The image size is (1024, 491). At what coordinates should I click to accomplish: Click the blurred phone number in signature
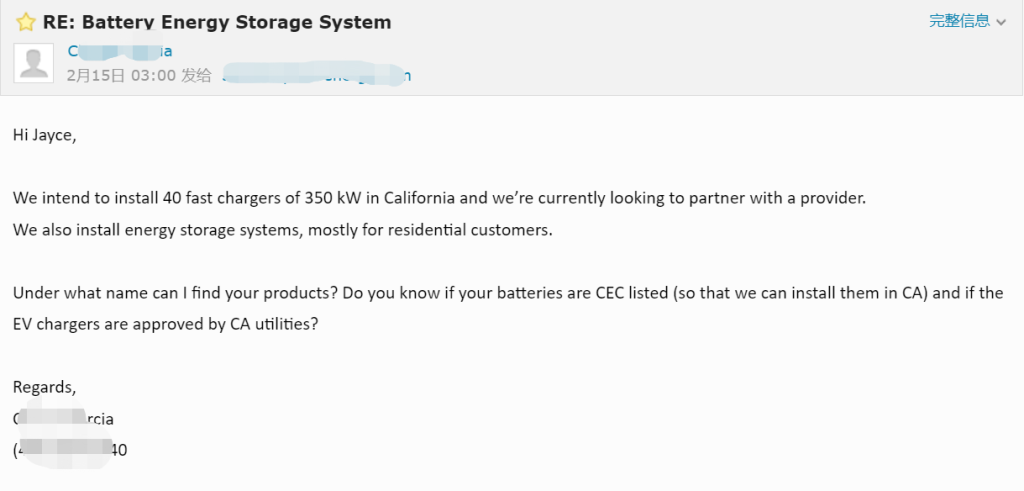click(70, 450)
